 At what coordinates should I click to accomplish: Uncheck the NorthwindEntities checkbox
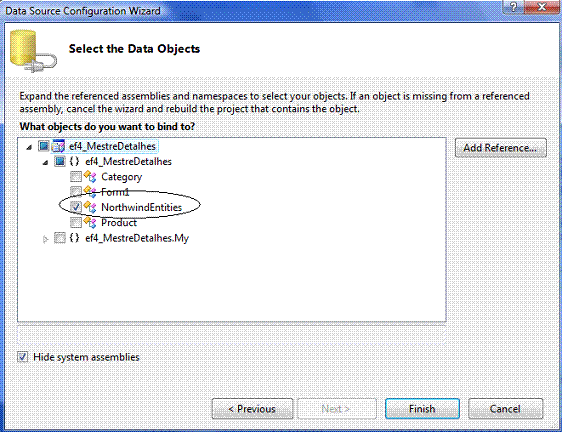click(x=76, y=207)
